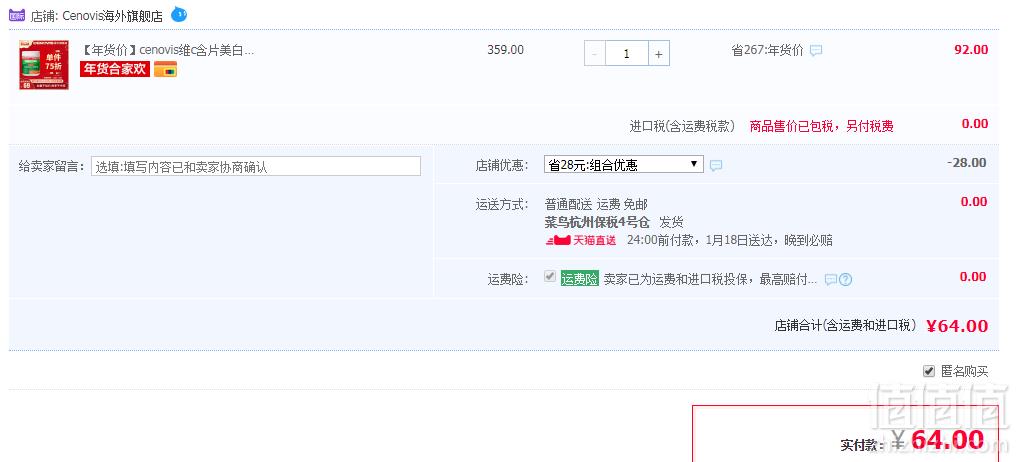1018x462 pixels.
Task: Click the 天猫直送 delivery badge
Action: 581,240
